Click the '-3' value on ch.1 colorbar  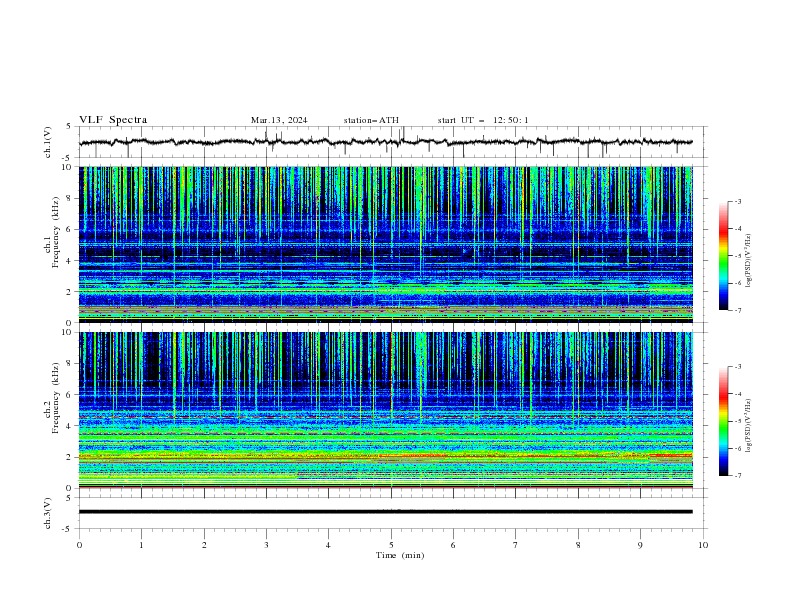point(737,201)
